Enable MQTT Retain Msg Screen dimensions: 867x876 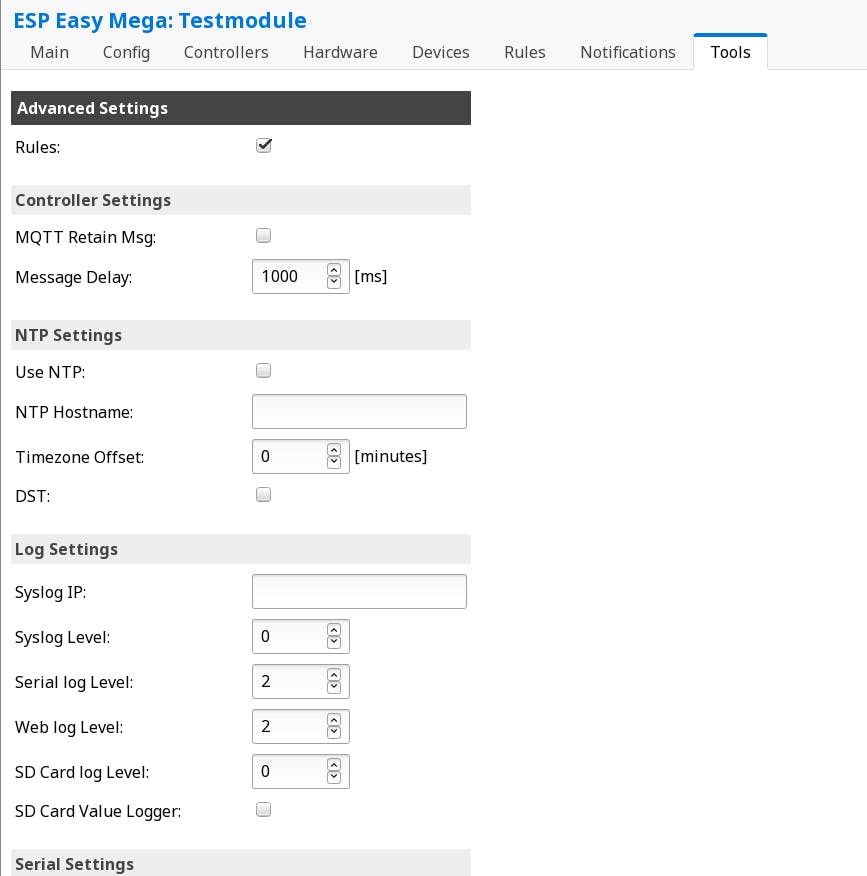pos(264,236)
